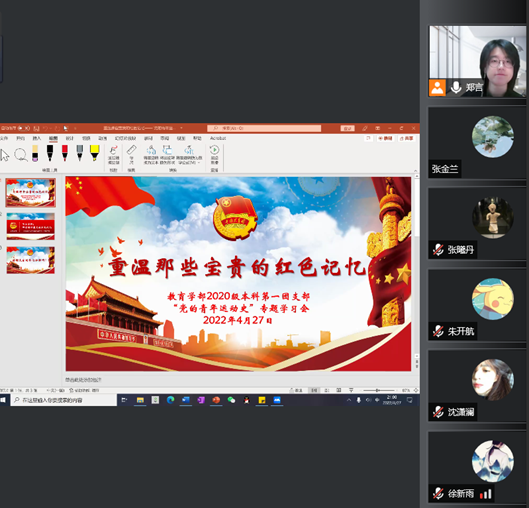
Task: Collapse the ribbon with the chevron
Action: 416,170
